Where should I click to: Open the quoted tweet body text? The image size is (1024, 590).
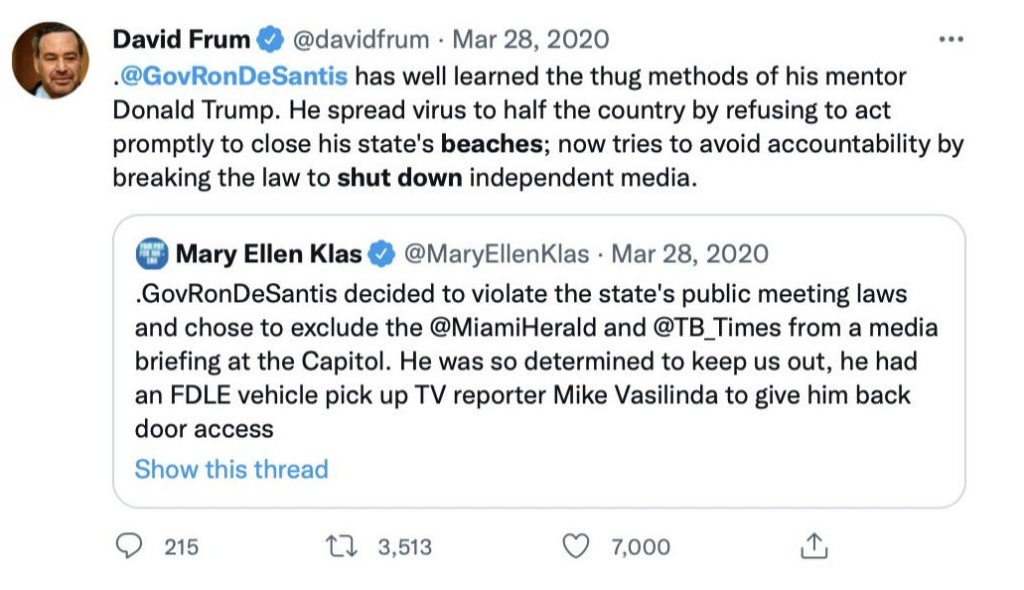tap(520, 360)
